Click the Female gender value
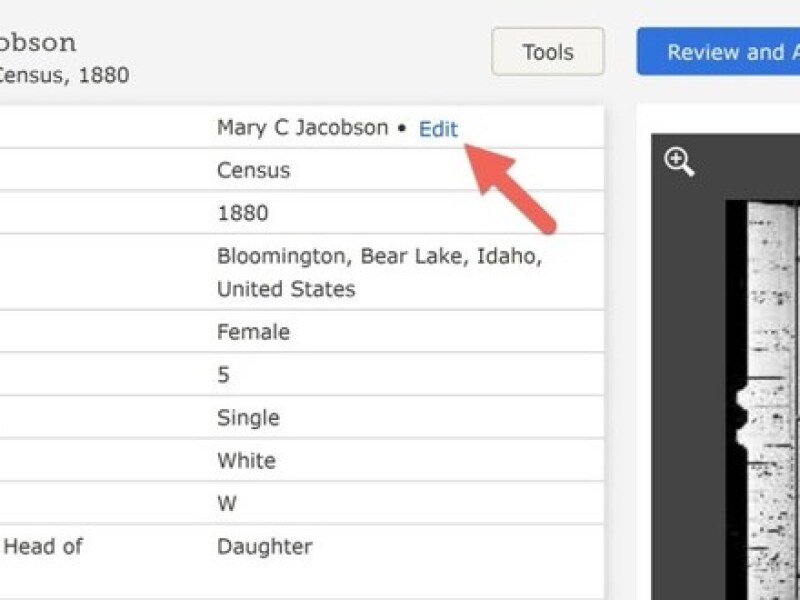This screenshot has height=600, width=800. [253, 331]
